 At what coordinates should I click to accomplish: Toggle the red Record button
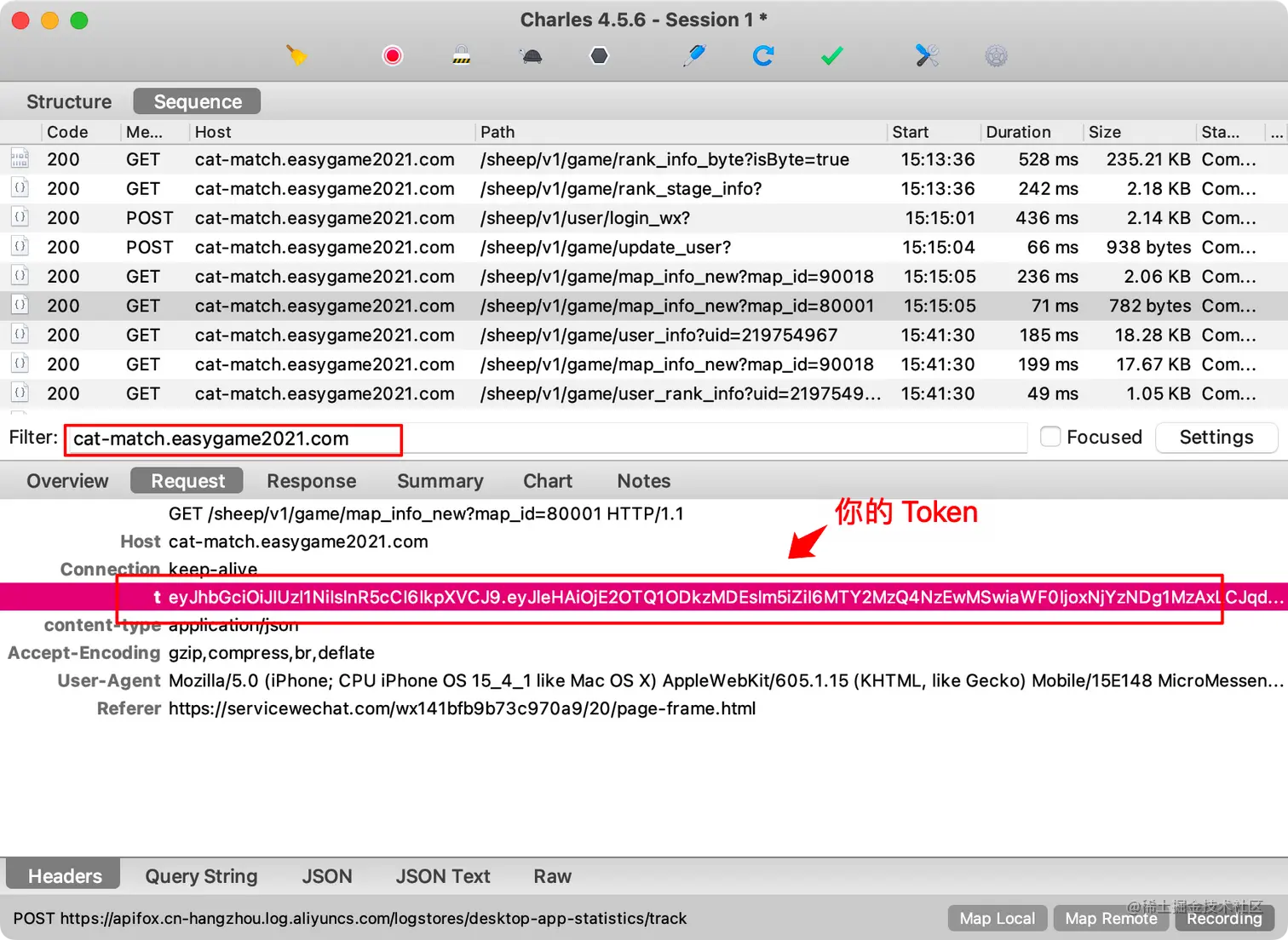coord(393,56)
